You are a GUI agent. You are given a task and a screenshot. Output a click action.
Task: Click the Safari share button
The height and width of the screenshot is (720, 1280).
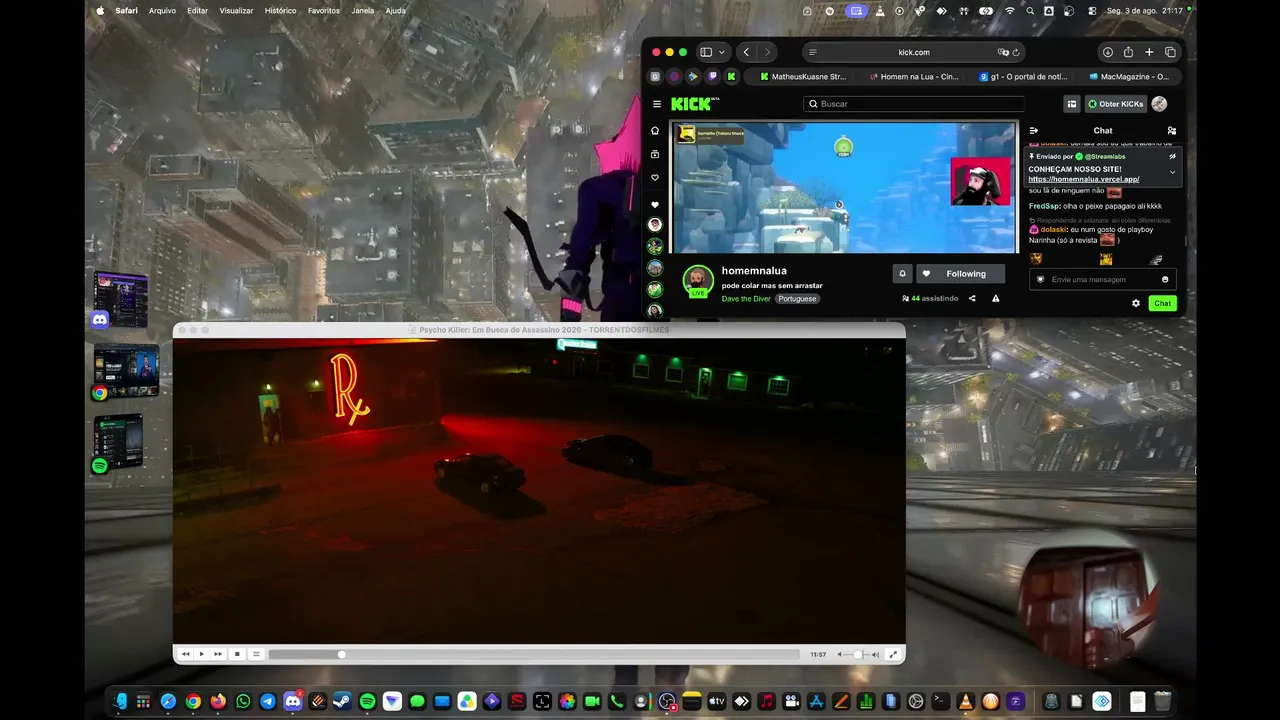click(x=1128, y=52)
